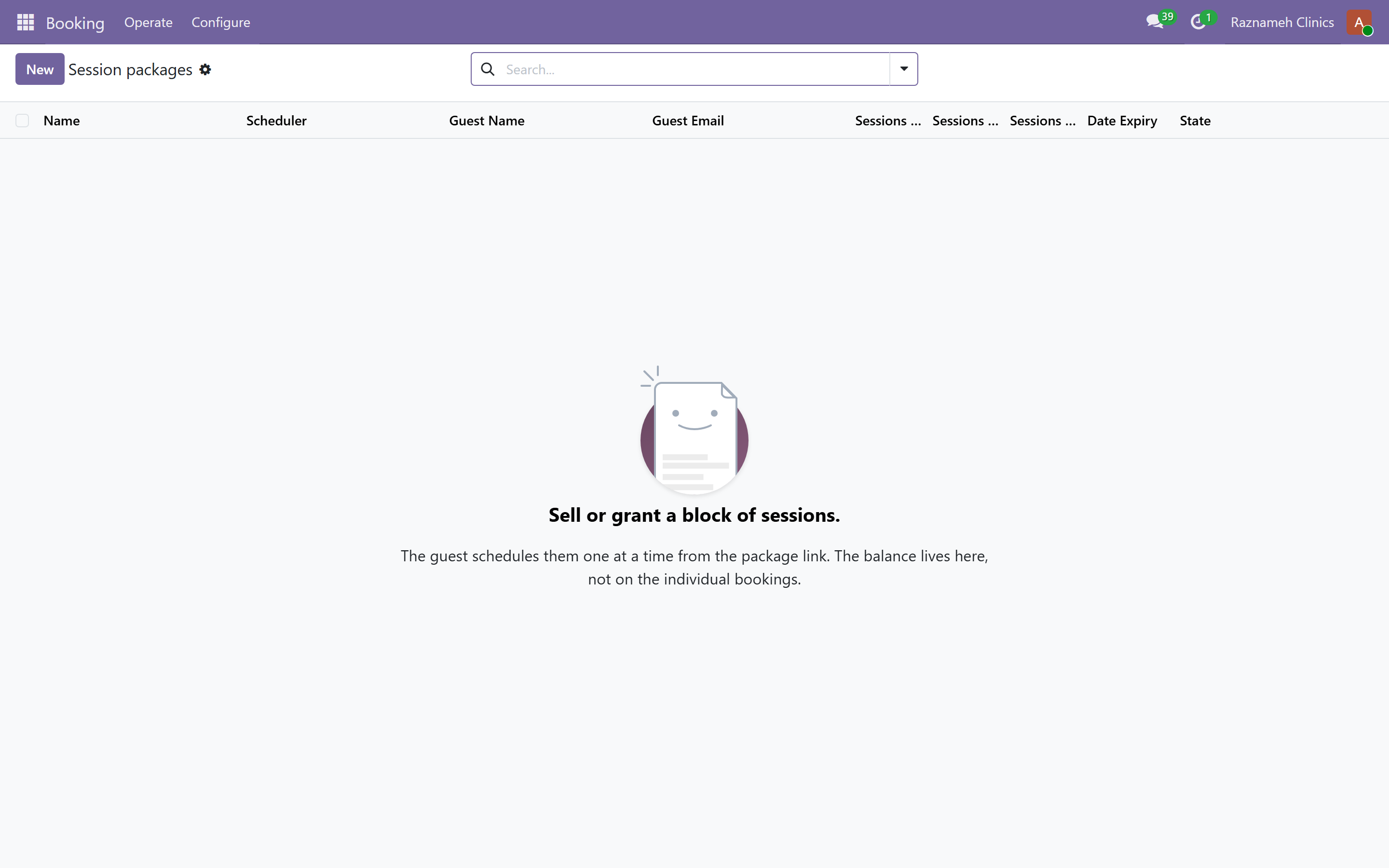Switch company via Raznameh Clinics
The image size is (1389, 868).
(x=1281, y=22)
